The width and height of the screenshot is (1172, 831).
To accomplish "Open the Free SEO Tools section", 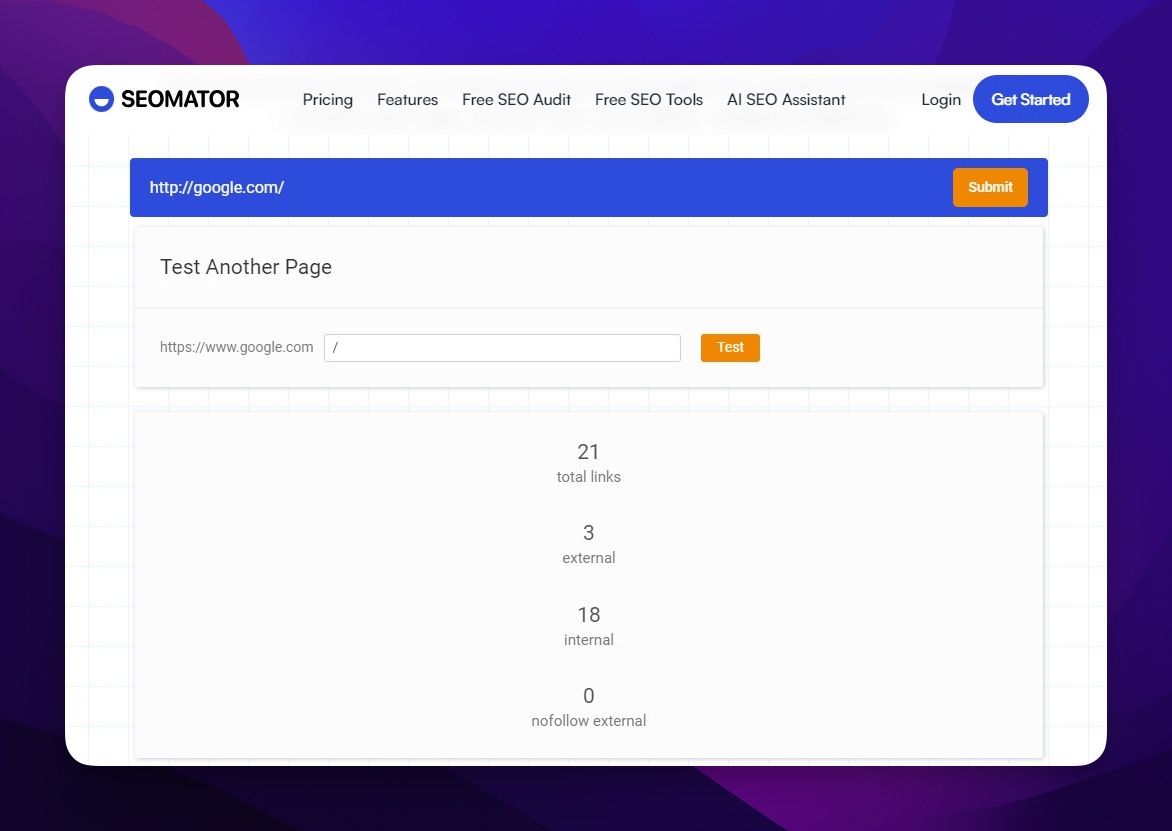I will click(x=648, y=100).
